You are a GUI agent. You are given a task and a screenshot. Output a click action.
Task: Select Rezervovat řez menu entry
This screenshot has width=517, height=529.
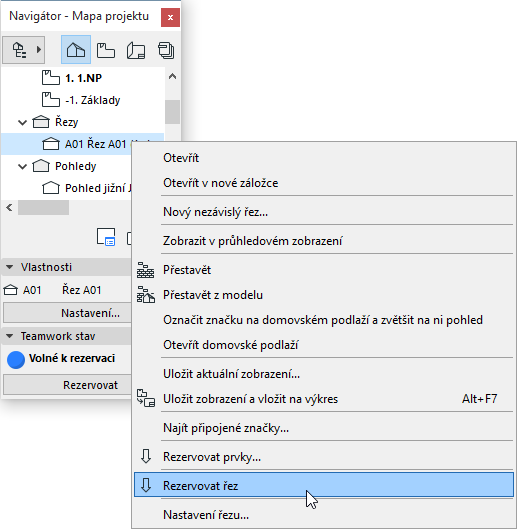click(324, 485)
